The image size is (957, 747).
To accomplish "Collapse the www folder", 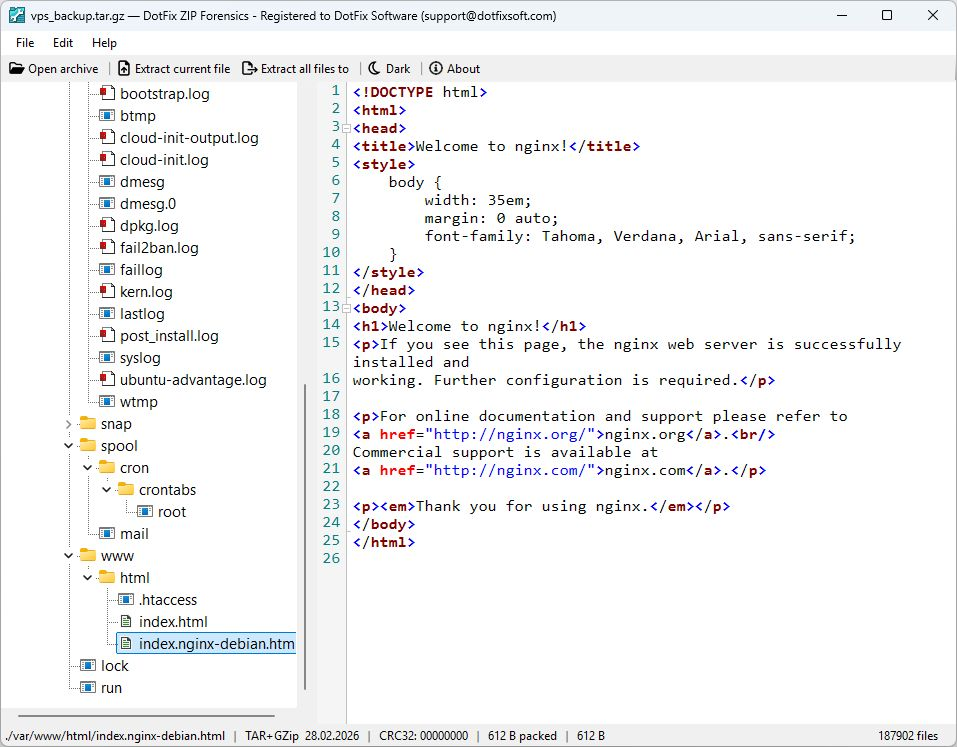I will click(x=68, y=555).
